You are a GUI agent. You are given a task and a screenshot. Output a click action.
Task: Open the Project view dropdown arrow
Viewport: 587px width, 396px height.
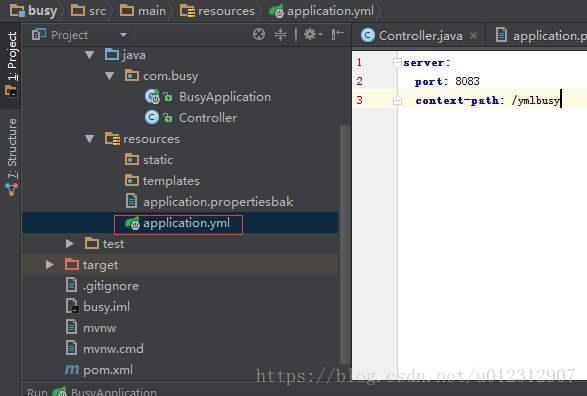pos(123,35)
